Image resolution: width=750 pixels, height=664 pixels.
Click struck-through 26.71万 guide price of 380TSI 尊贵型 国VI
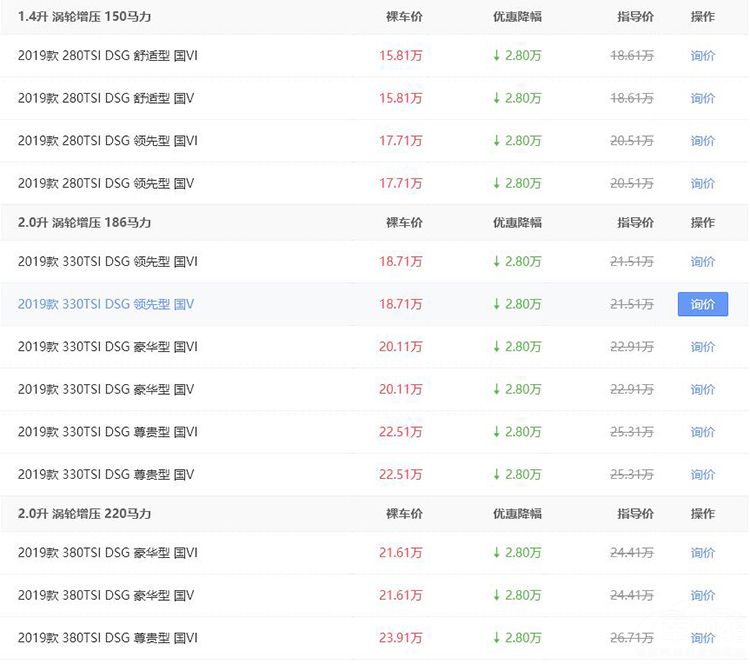[632, 638]
